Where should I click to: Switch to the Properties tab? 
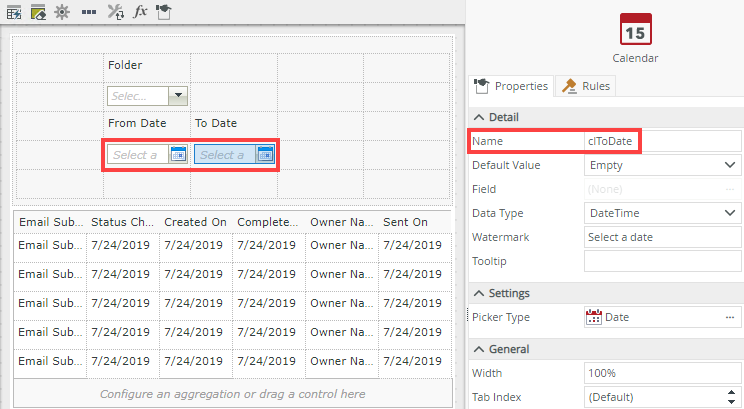[x=511, y=86]
